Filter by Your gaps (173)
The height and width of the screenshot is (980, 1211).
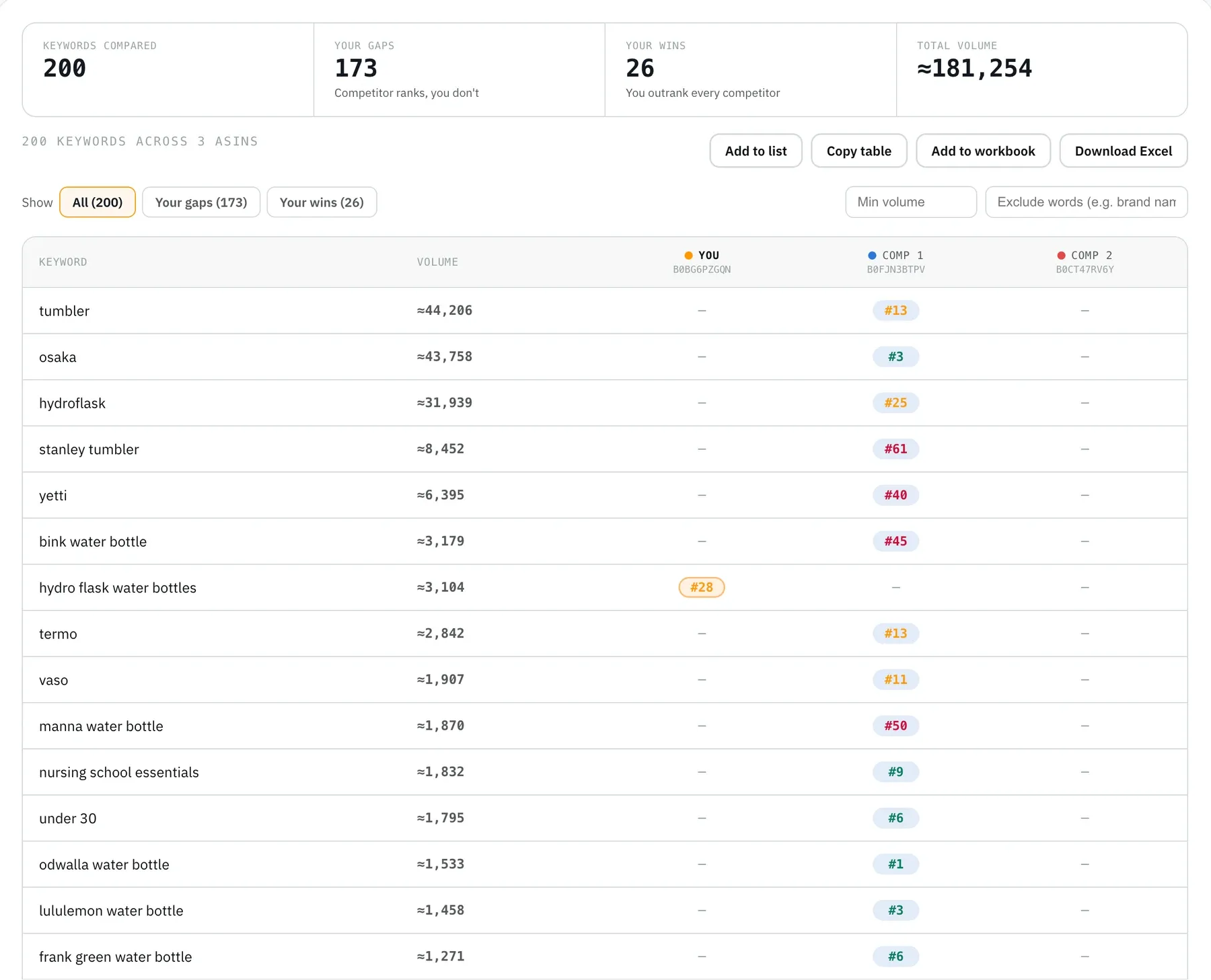tap(201, 202)
